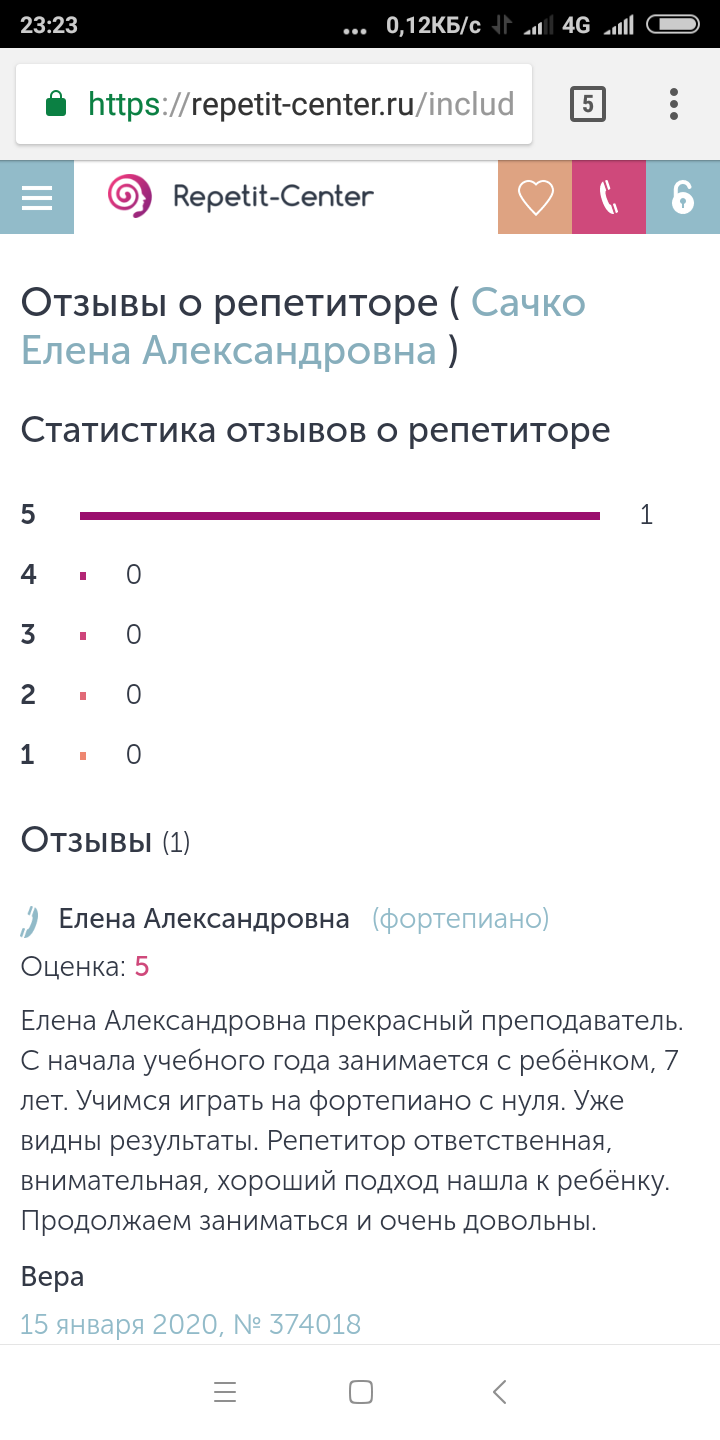Select the 4-star rating row

(81, 575)
